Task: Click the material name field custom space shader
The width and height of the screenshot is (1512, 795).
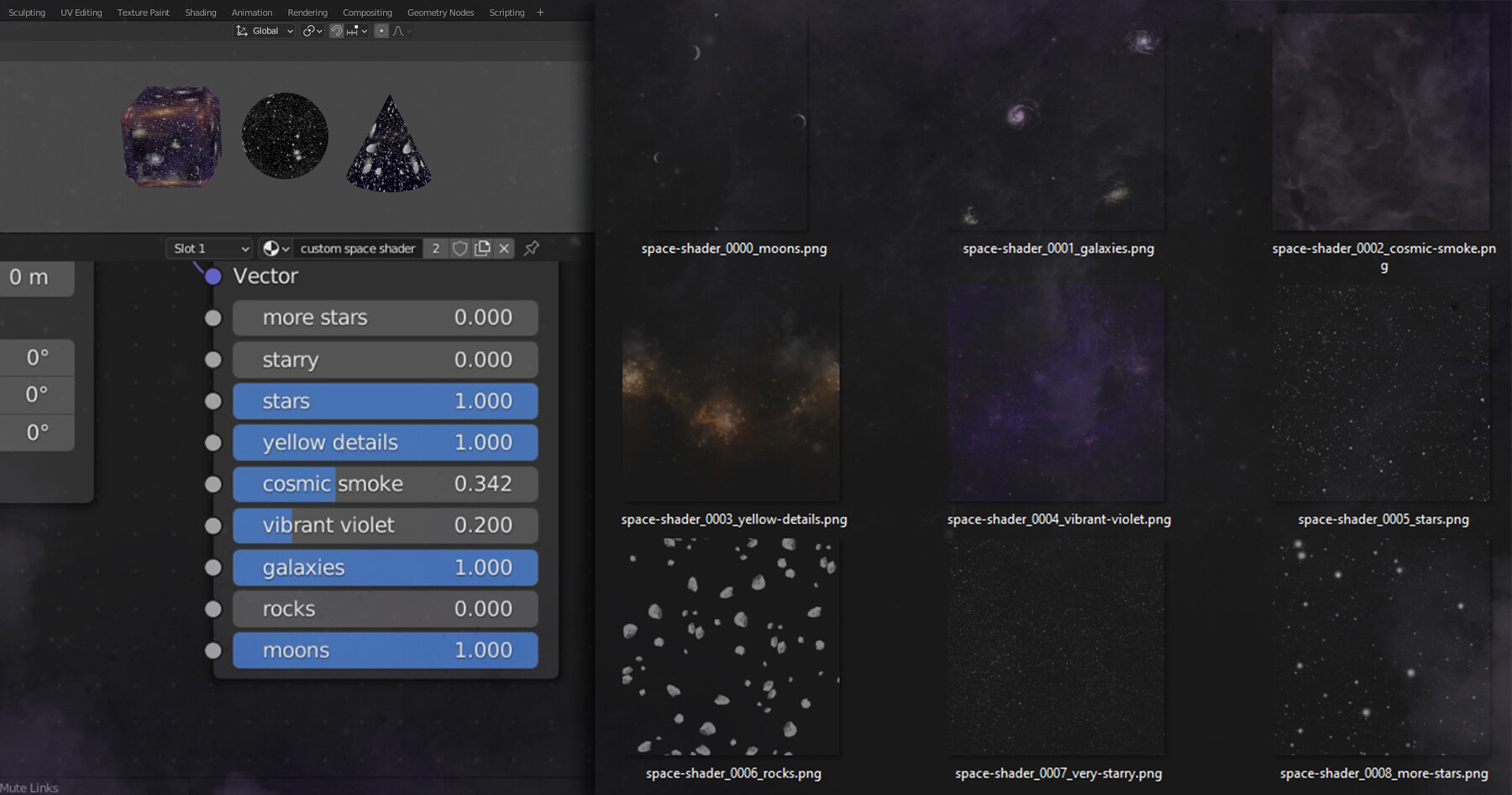Action: 358,248
